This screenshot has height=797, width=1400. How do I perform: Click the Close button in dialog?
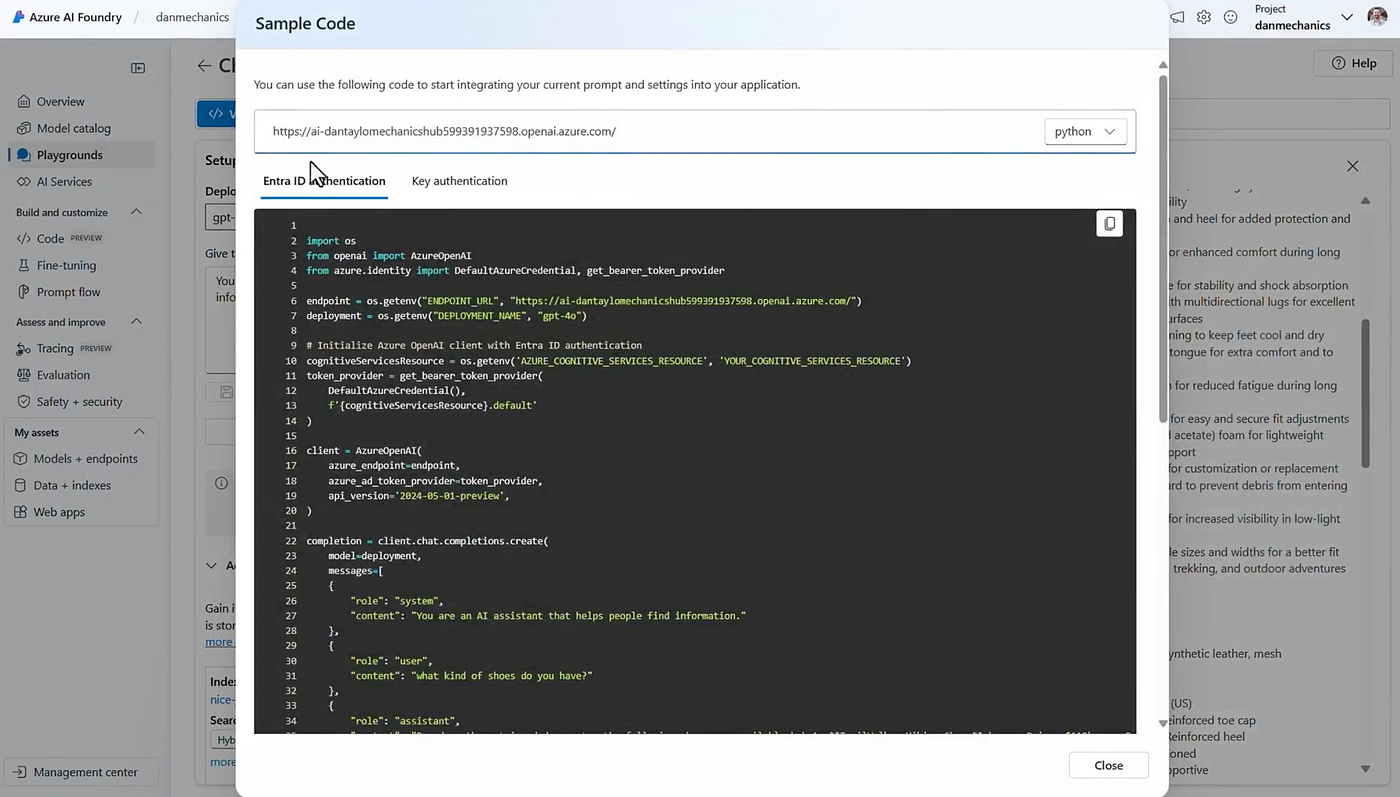[1108, 765]
